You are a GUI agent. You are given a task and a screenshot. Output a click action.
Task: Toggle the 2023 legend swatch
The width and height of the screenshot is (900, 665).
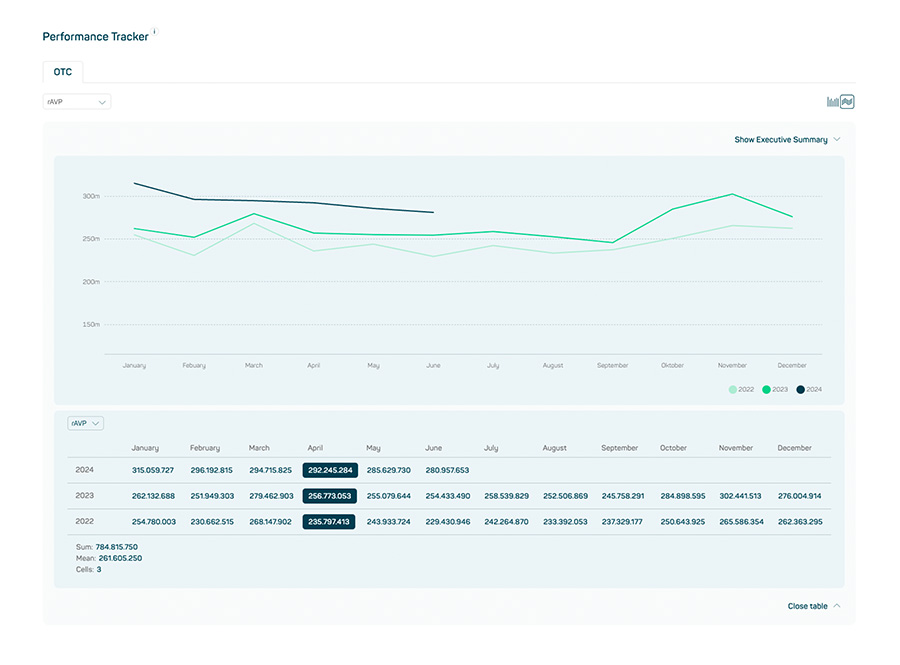tap(766, 390)
